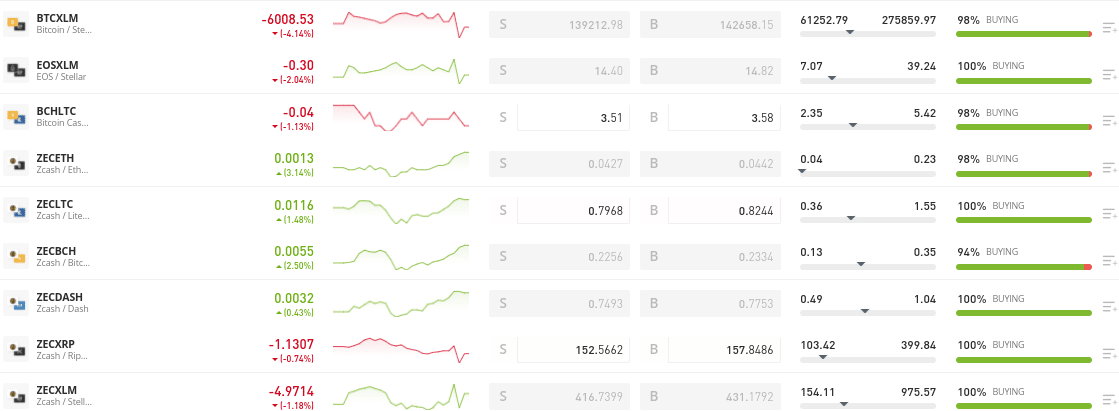Open the ZECLTC instrument name
Viewport: 1119px width, 411px height.
coord(55,205)
